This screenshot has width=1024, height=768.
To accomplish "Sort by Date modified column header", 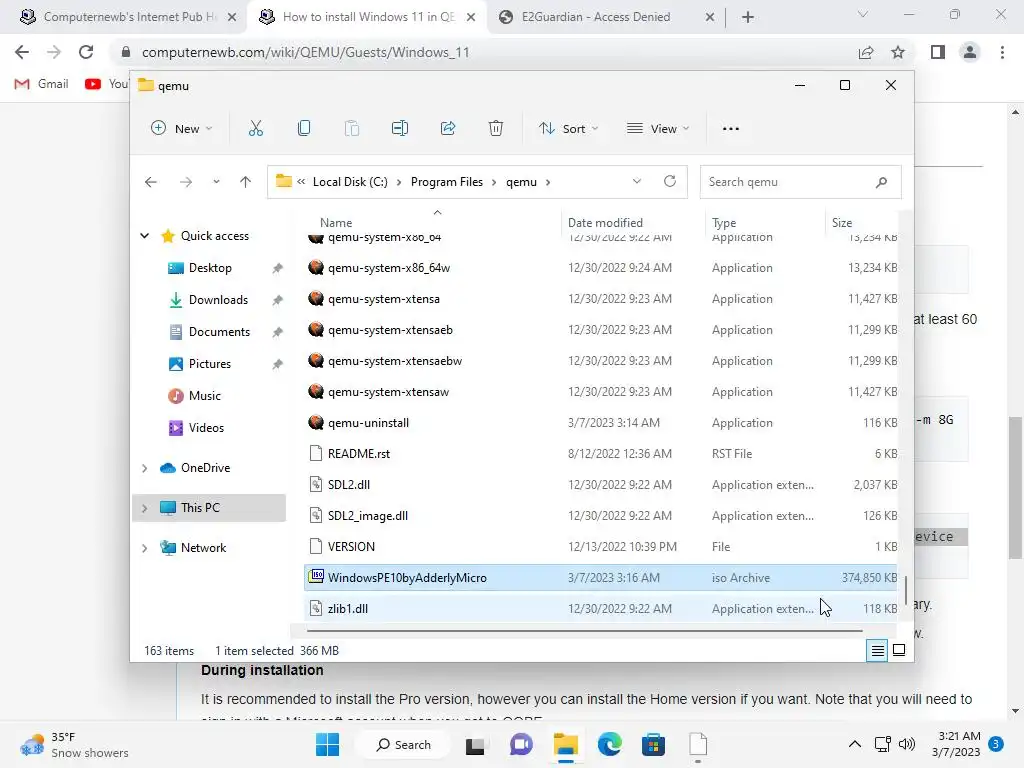I will (605, 223).
